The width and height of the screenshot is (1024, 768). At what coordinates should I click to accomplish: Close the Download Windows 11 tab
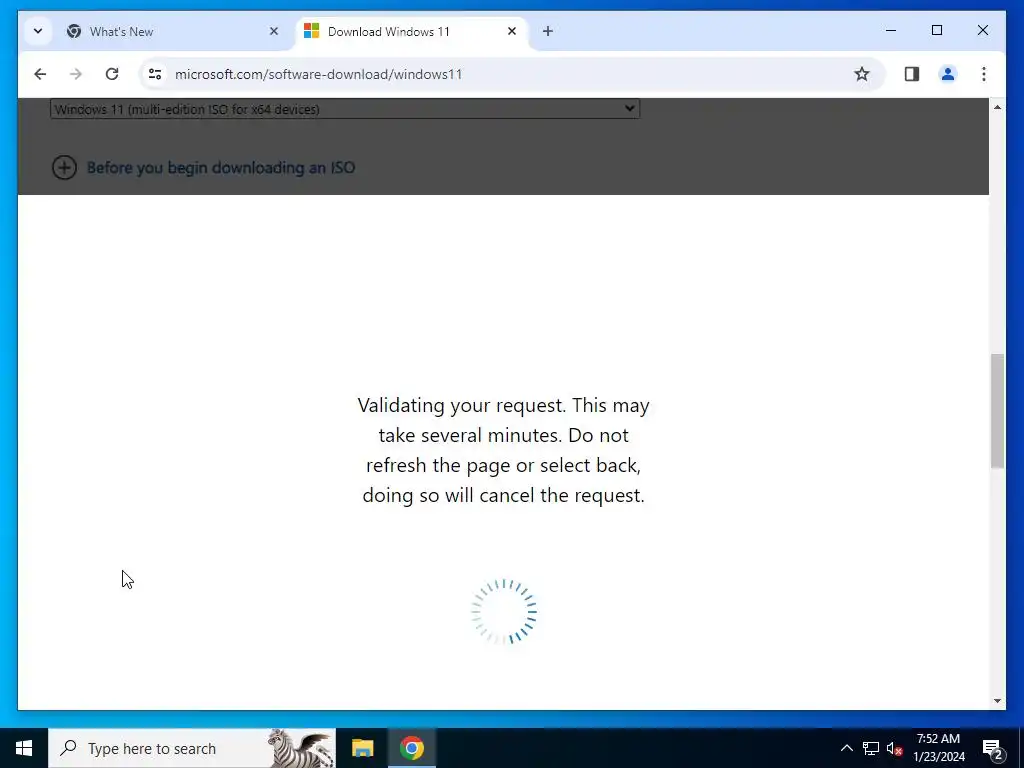(512, 31)
